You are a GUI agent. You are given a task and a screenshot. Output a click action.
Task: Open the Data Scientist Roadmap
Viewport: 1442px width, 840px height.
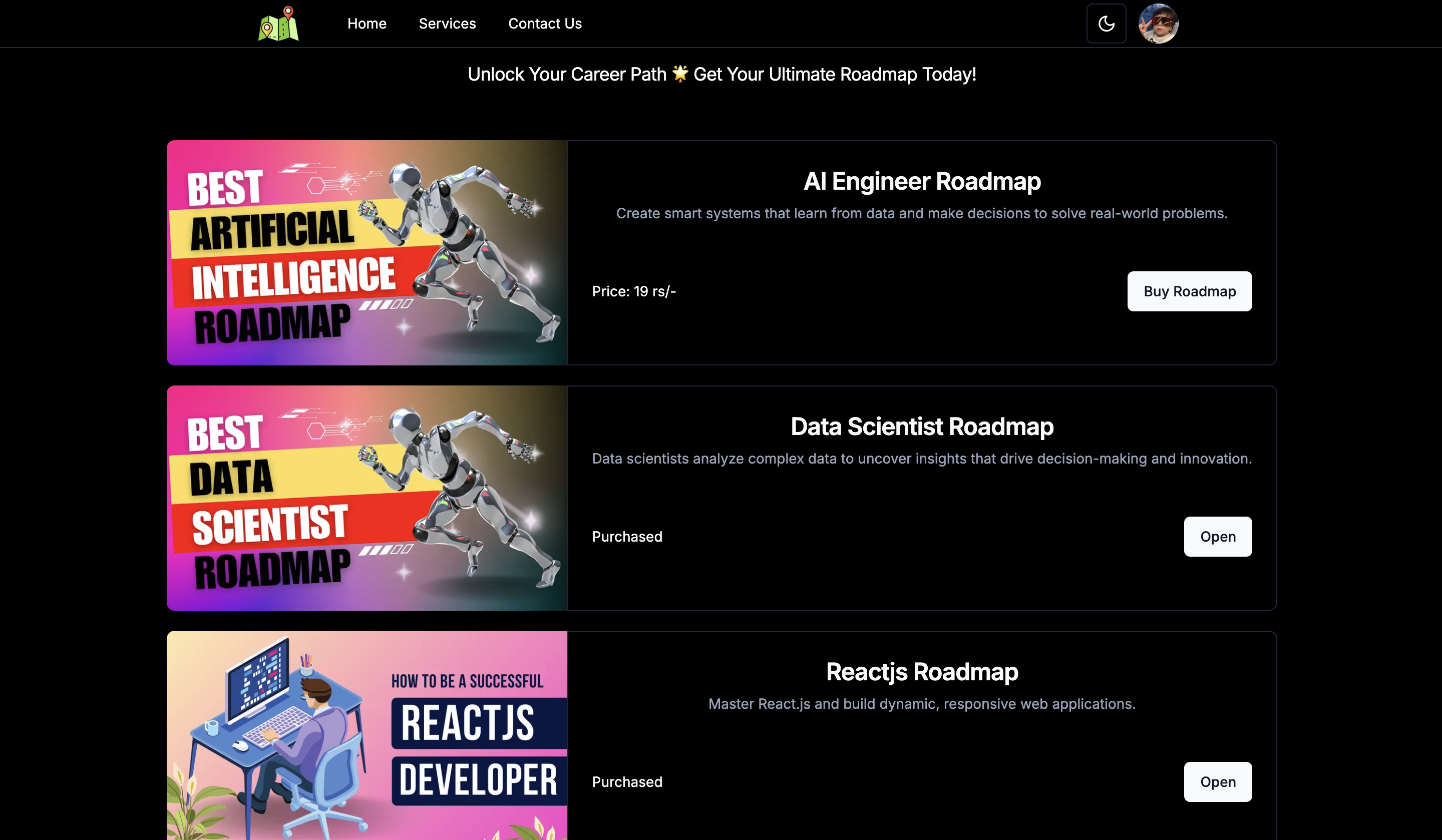click(1218, 537)
